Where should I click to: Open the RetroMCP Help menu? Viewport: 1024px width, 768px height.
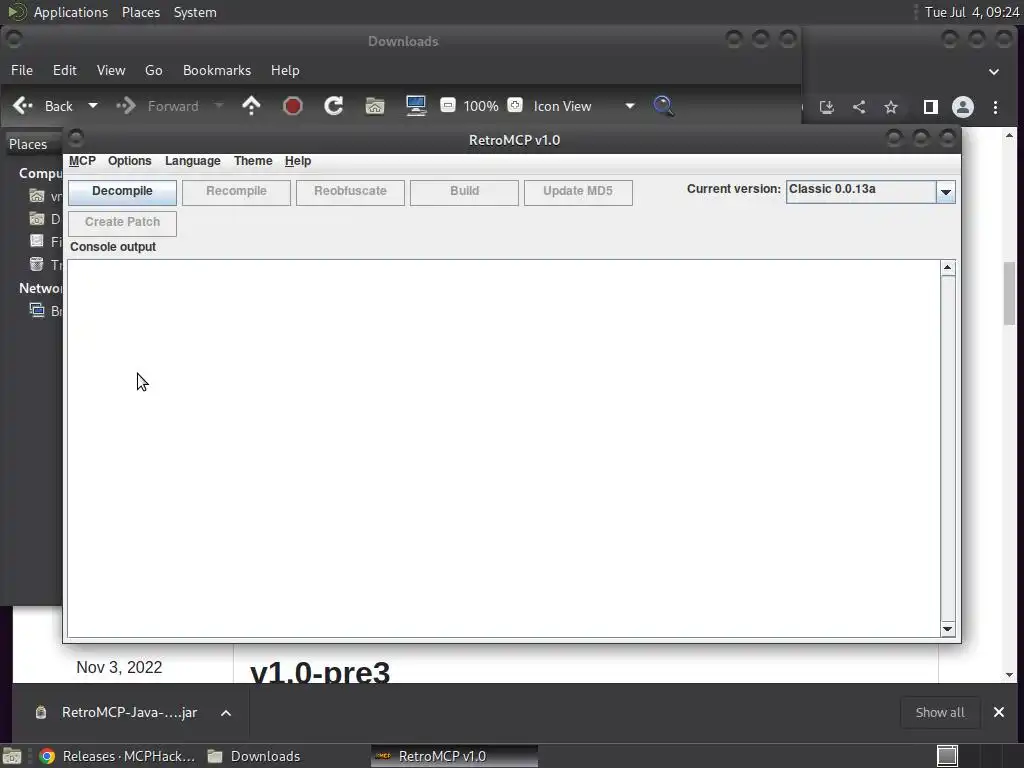298,161
